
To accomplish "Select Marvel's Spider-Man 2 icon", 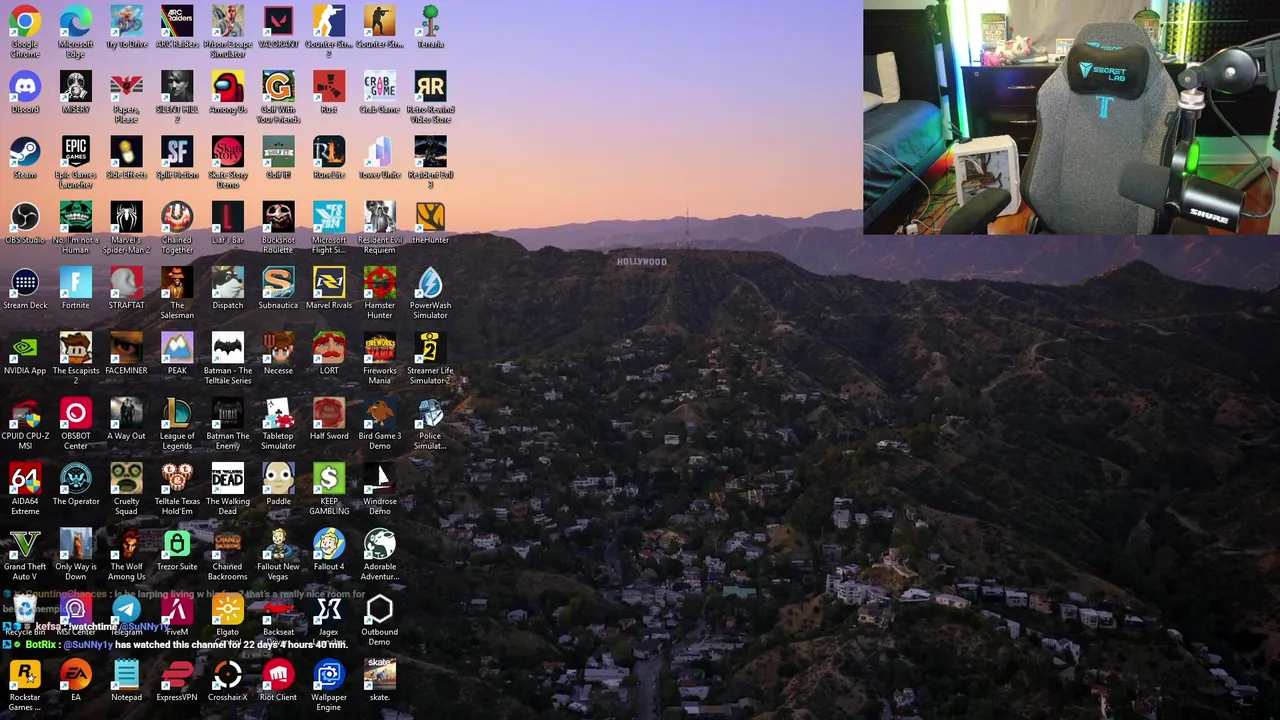I will click(126, 227).
